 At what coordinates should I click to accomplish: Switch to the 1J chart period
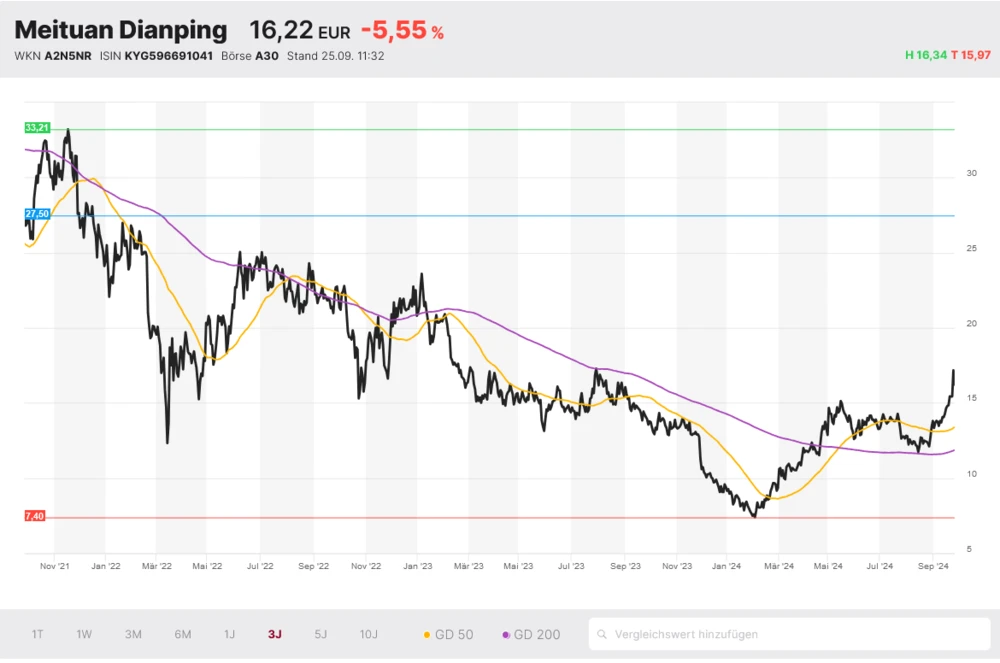click(229, 634)
